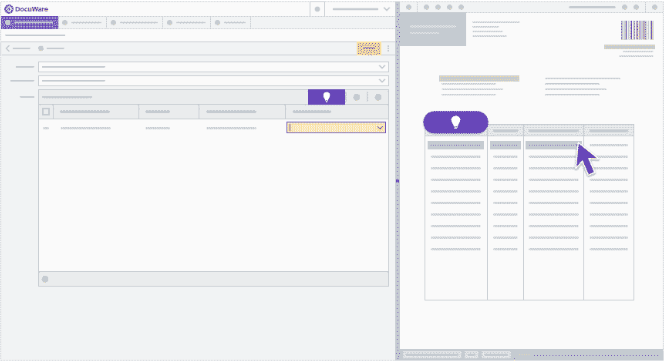Click the purple lightbulb button in table toolbar
664x361 pixels.
(326, 97)
